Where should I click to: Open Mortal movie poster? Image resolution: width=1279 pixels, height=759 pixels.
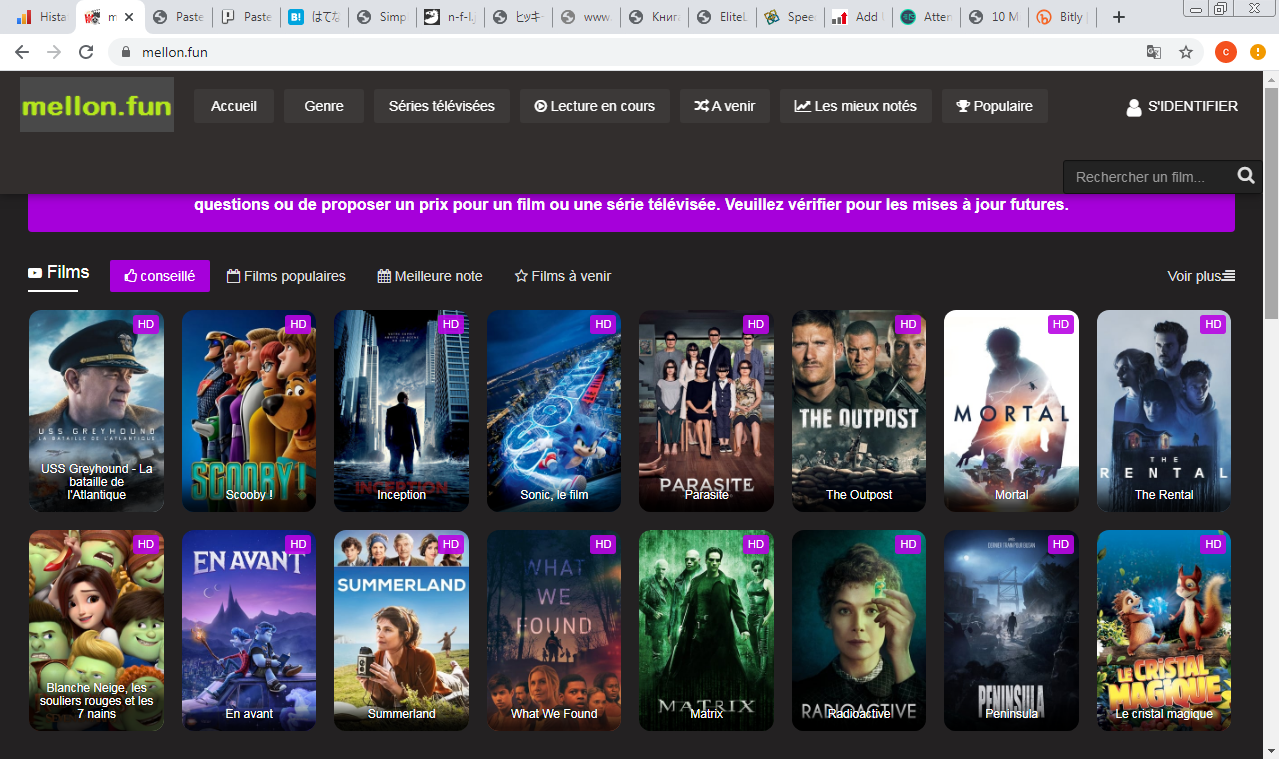pos(1012,411)
